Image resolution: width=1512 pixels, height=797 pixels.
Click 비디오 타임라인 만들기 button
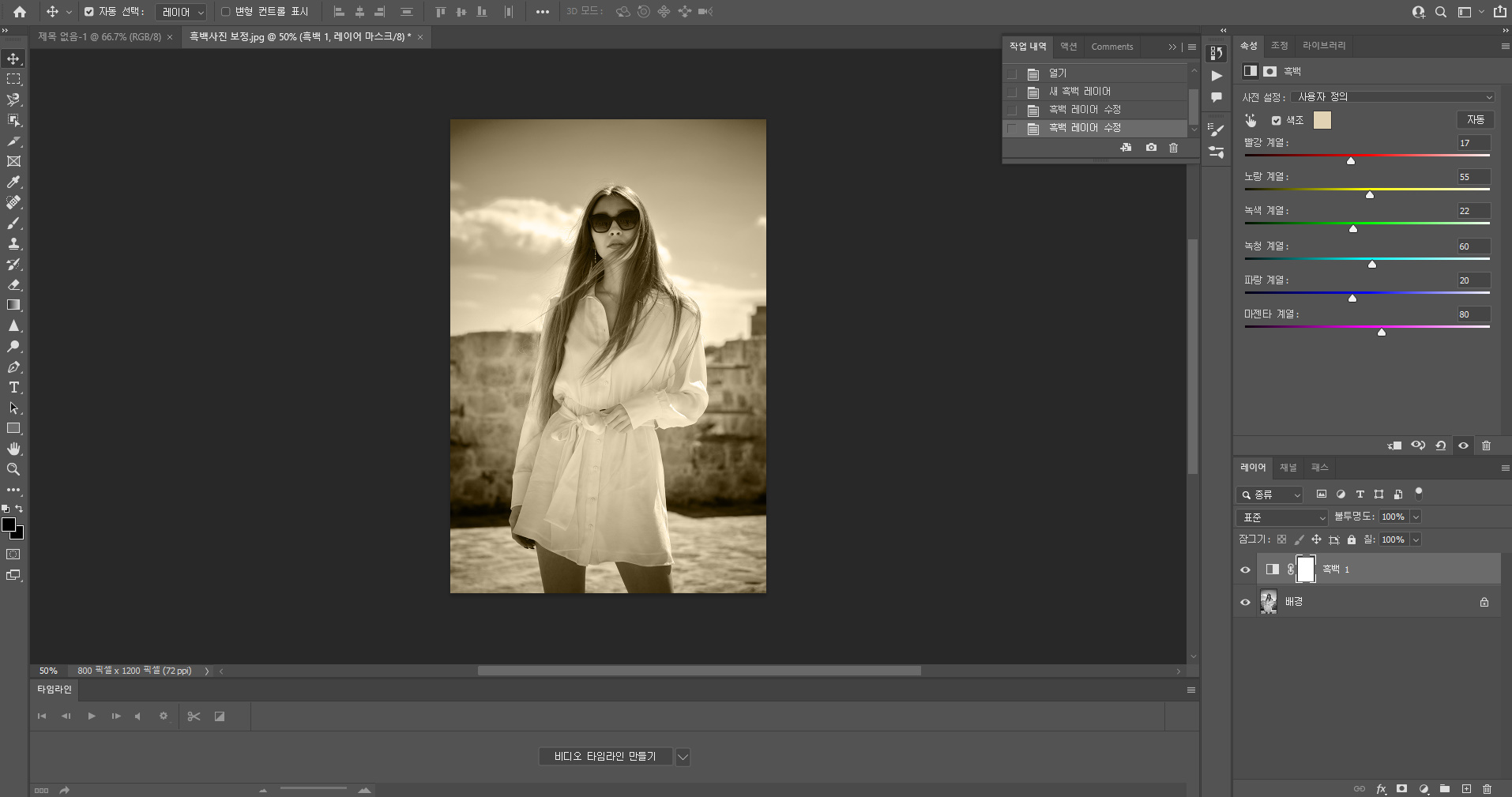(605, 757)
